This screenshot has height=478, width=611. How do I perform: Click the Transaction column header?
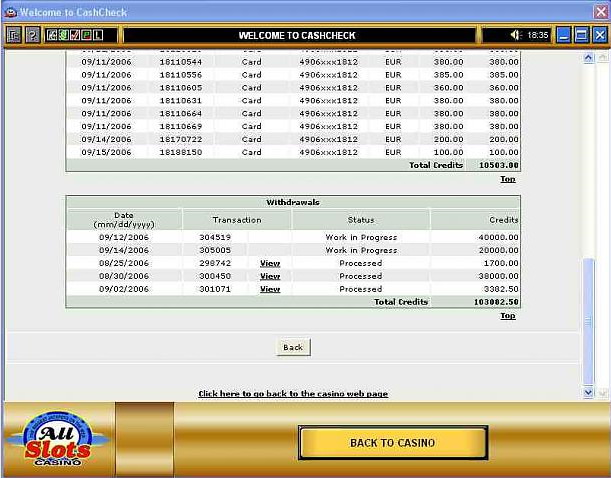coord(237,220)
